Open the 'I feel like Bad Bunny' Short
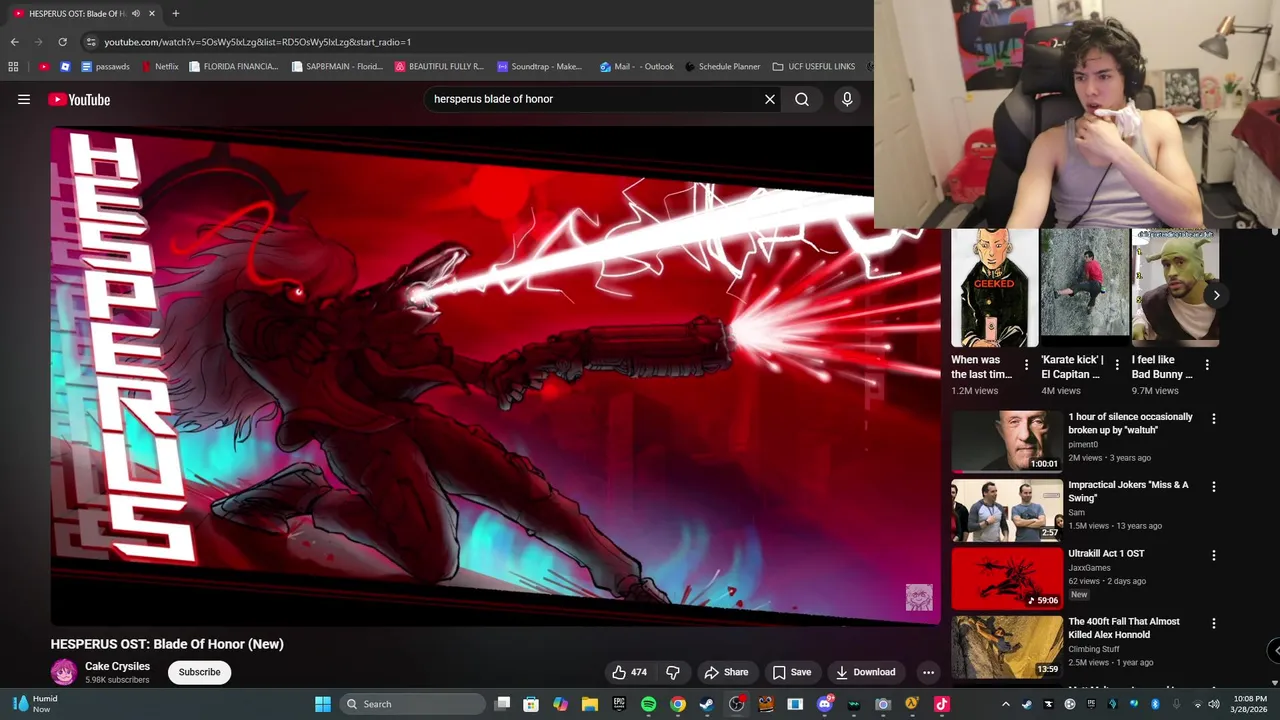This screenshot has width=1280, height=720. tap(1175, 288)
